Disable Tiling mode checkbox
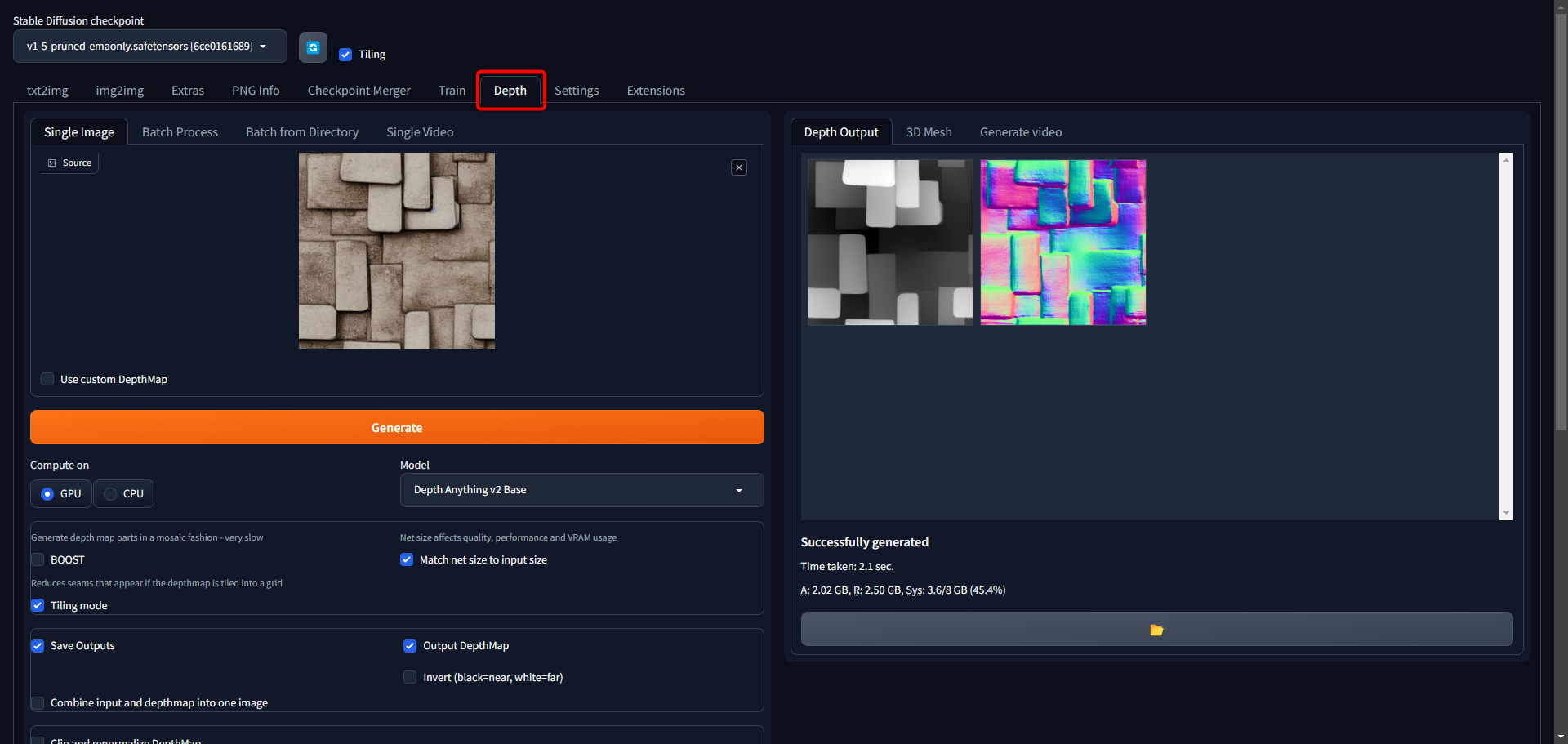Viewport: 1568px width, 744px height. [38, 605]
